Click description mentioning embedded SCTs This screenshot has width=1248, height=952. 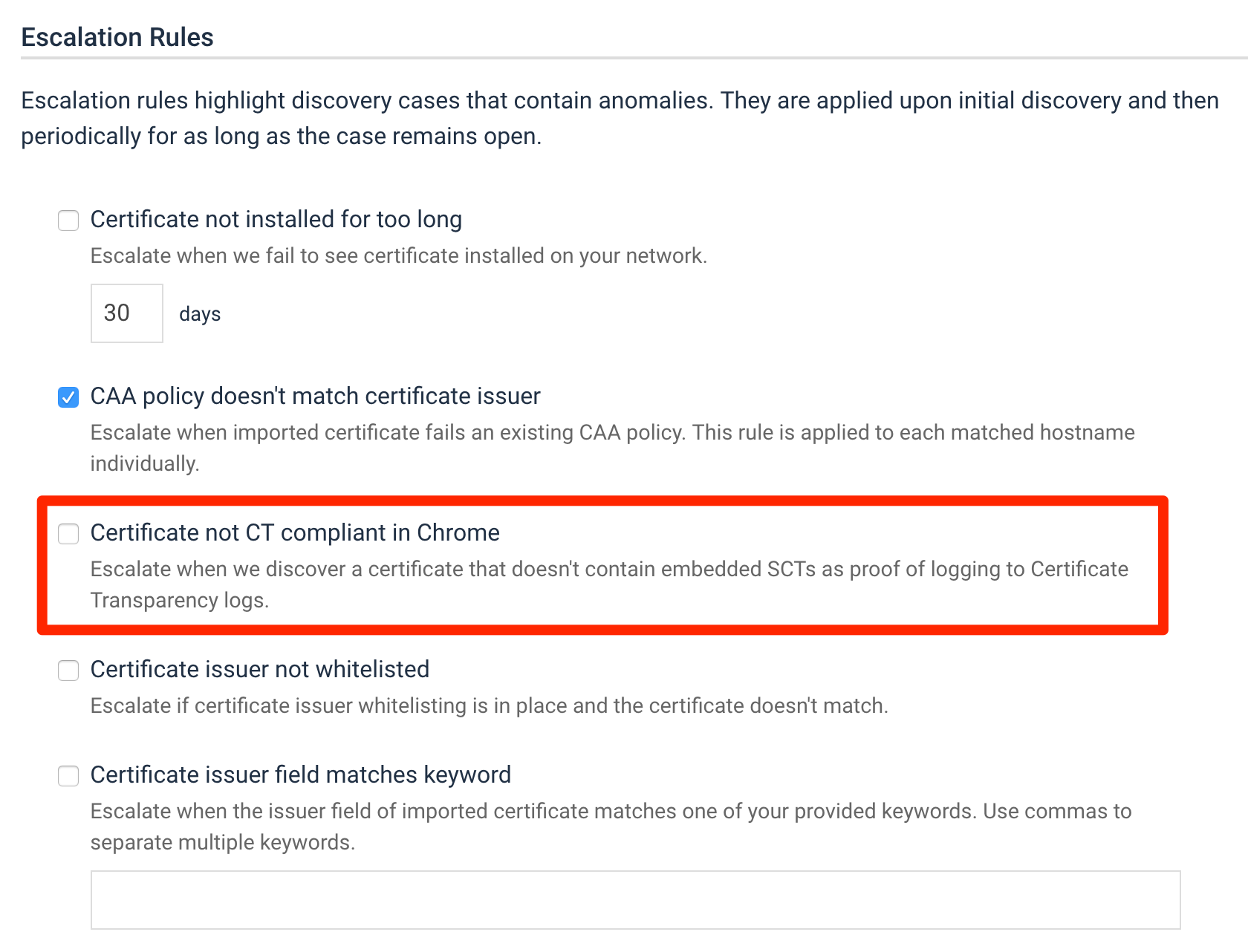coord(609,584)
